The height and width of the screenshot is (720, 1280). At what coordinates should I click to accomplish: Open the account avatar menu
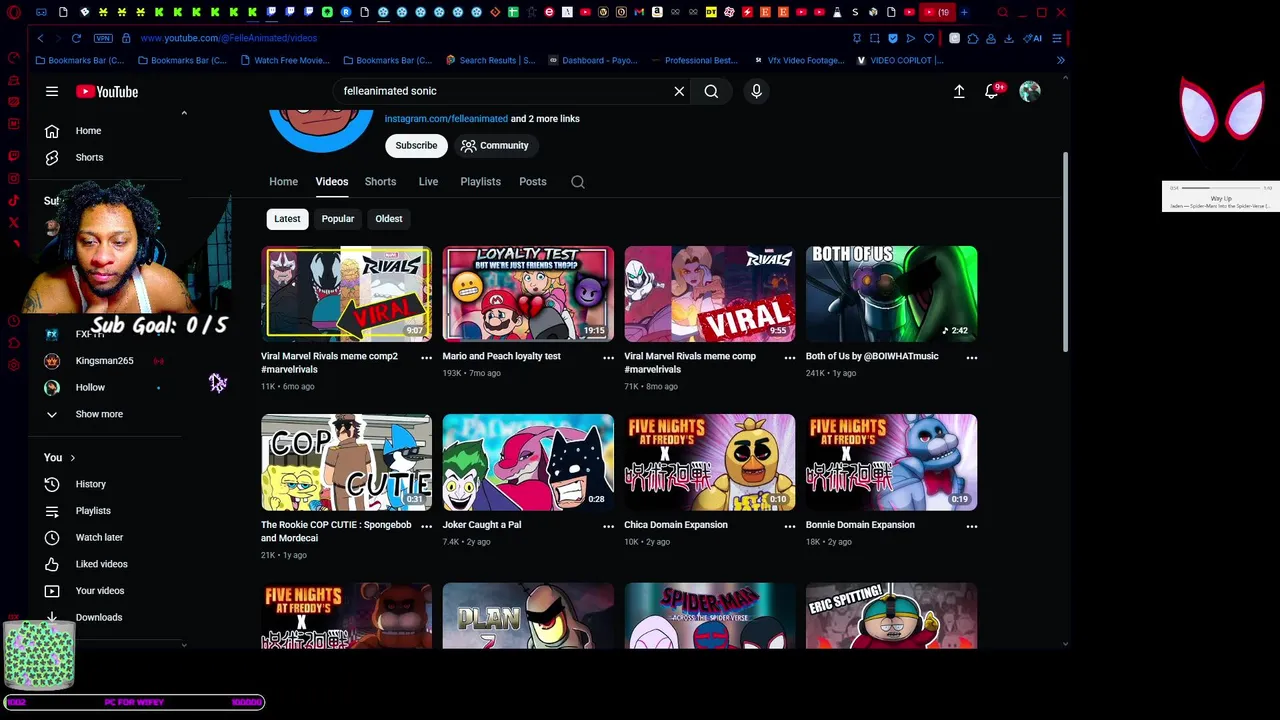[x=1030, y=91]
